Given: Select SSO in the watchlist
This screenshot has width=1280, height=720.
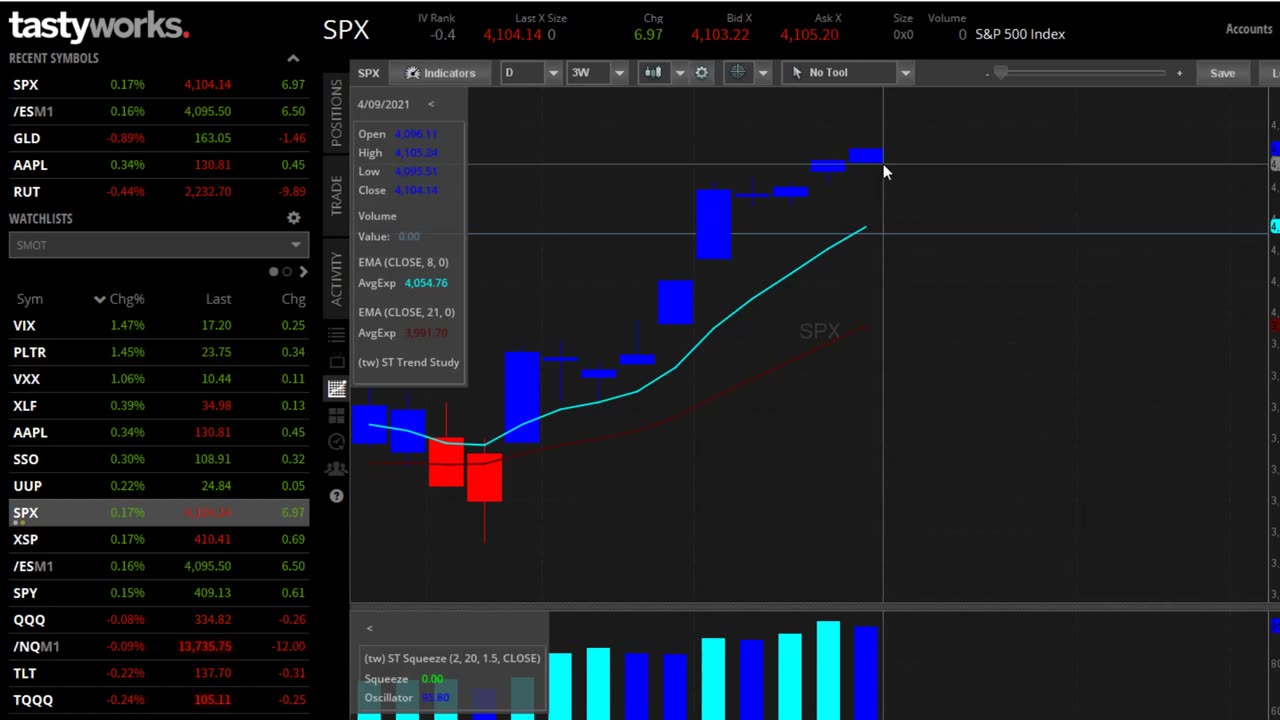Looking at the screenshot, I should tap(159, 459).
